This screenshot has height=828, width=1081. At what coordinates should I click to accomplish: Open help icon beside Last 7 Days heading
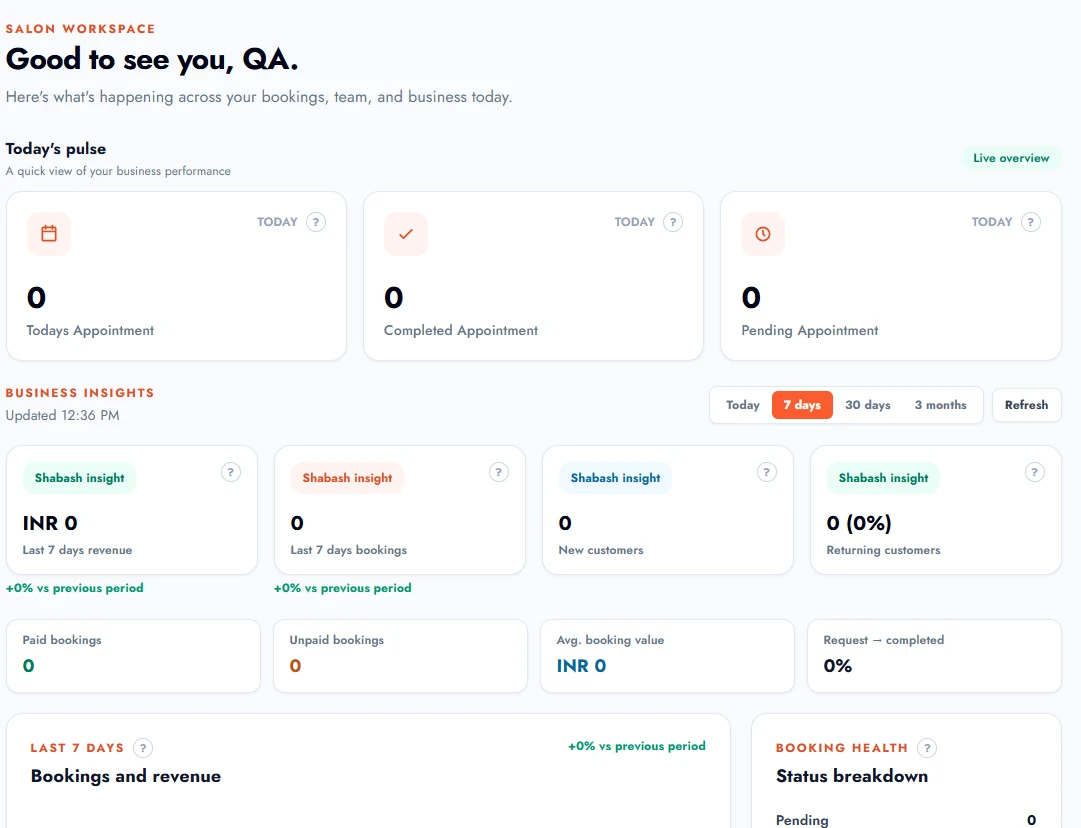[x=143, y=748]
